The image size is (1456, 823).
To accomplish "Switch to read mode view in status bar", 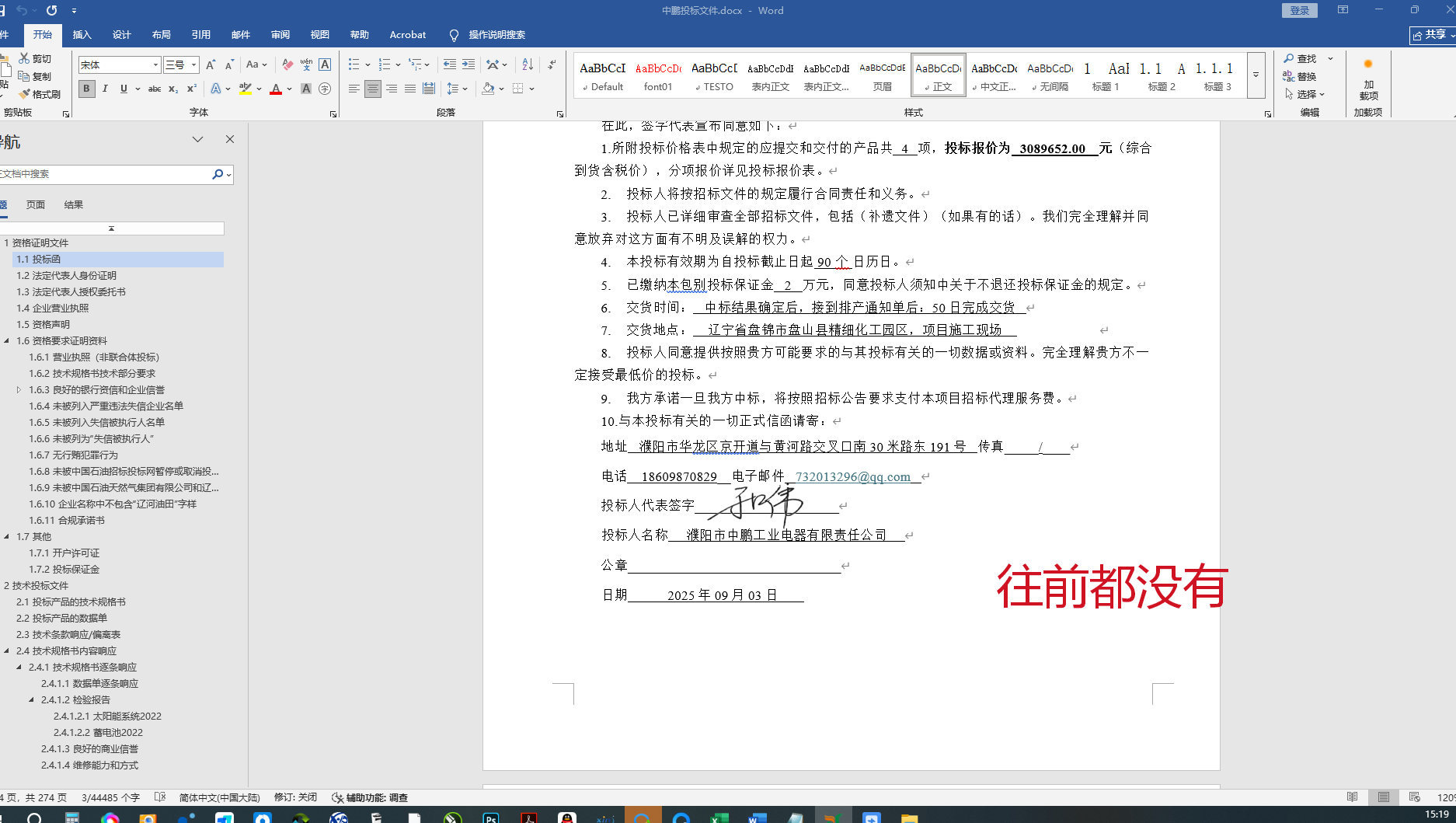I will tap(1352, 797).
